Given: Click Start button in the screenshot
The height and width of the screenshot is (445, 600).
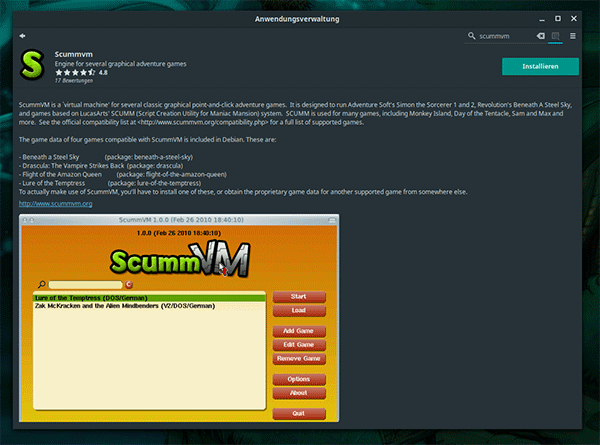Looking at the screenshot, I should point(298,297).
